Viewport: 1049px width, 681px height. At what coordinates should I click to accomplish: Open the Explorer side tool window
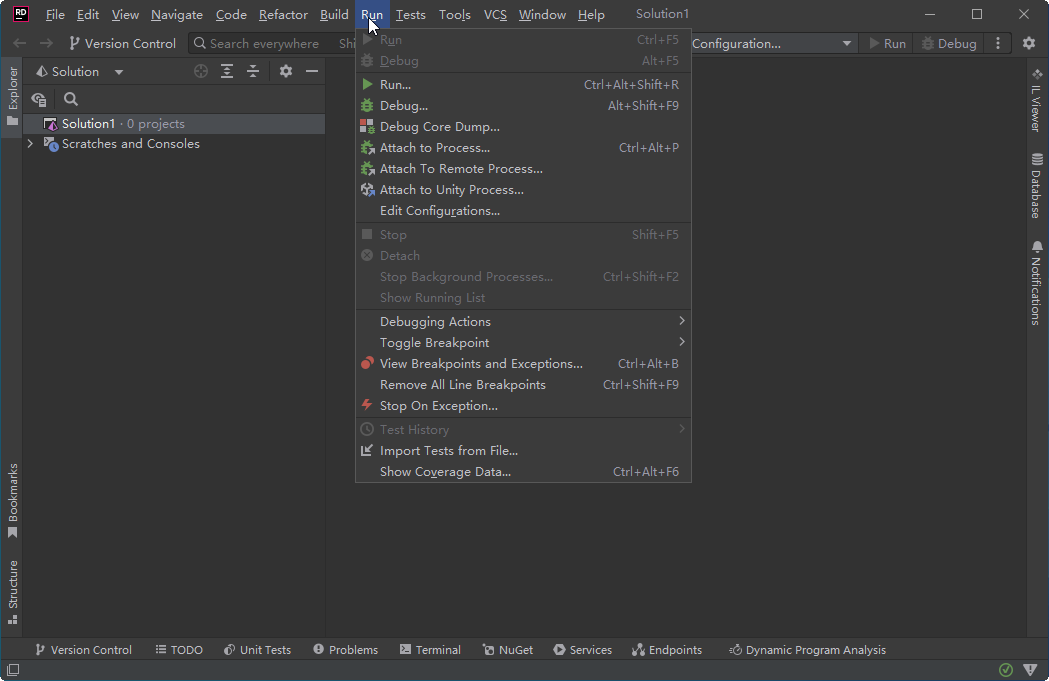tap(12, 98)
